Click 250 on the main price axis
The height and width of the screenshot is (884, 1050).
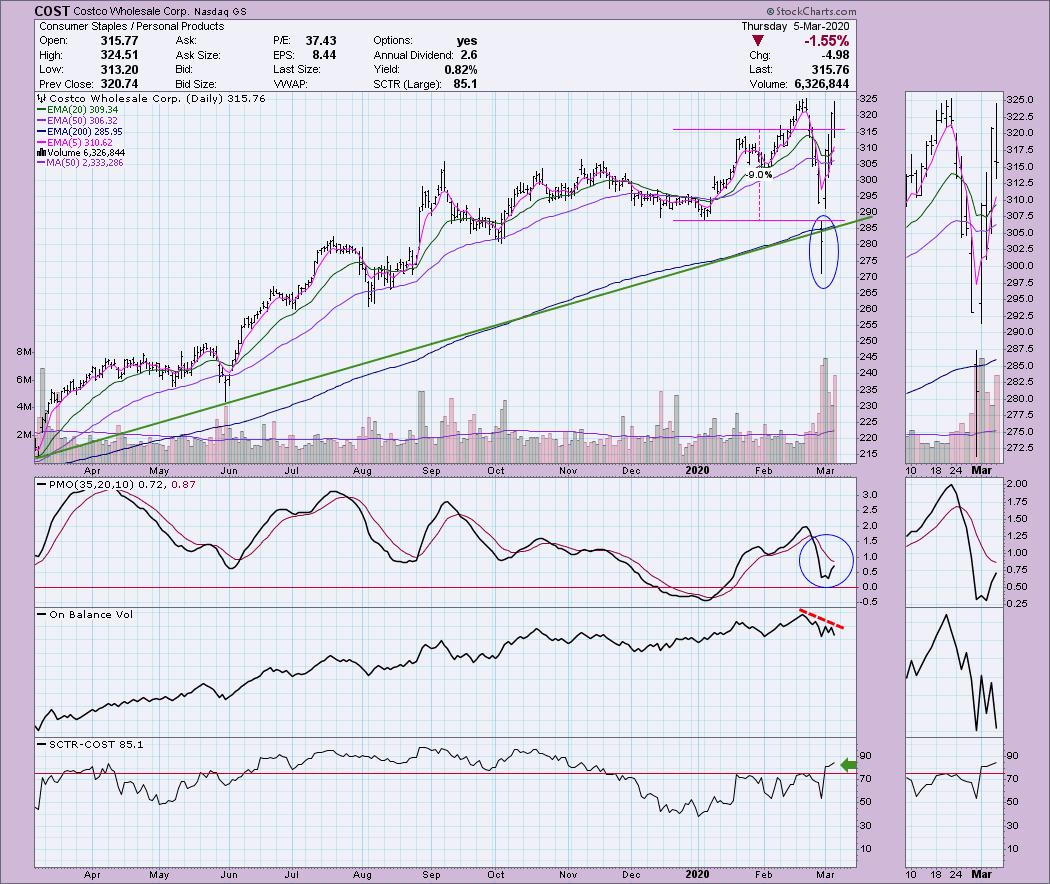(868, 341)
